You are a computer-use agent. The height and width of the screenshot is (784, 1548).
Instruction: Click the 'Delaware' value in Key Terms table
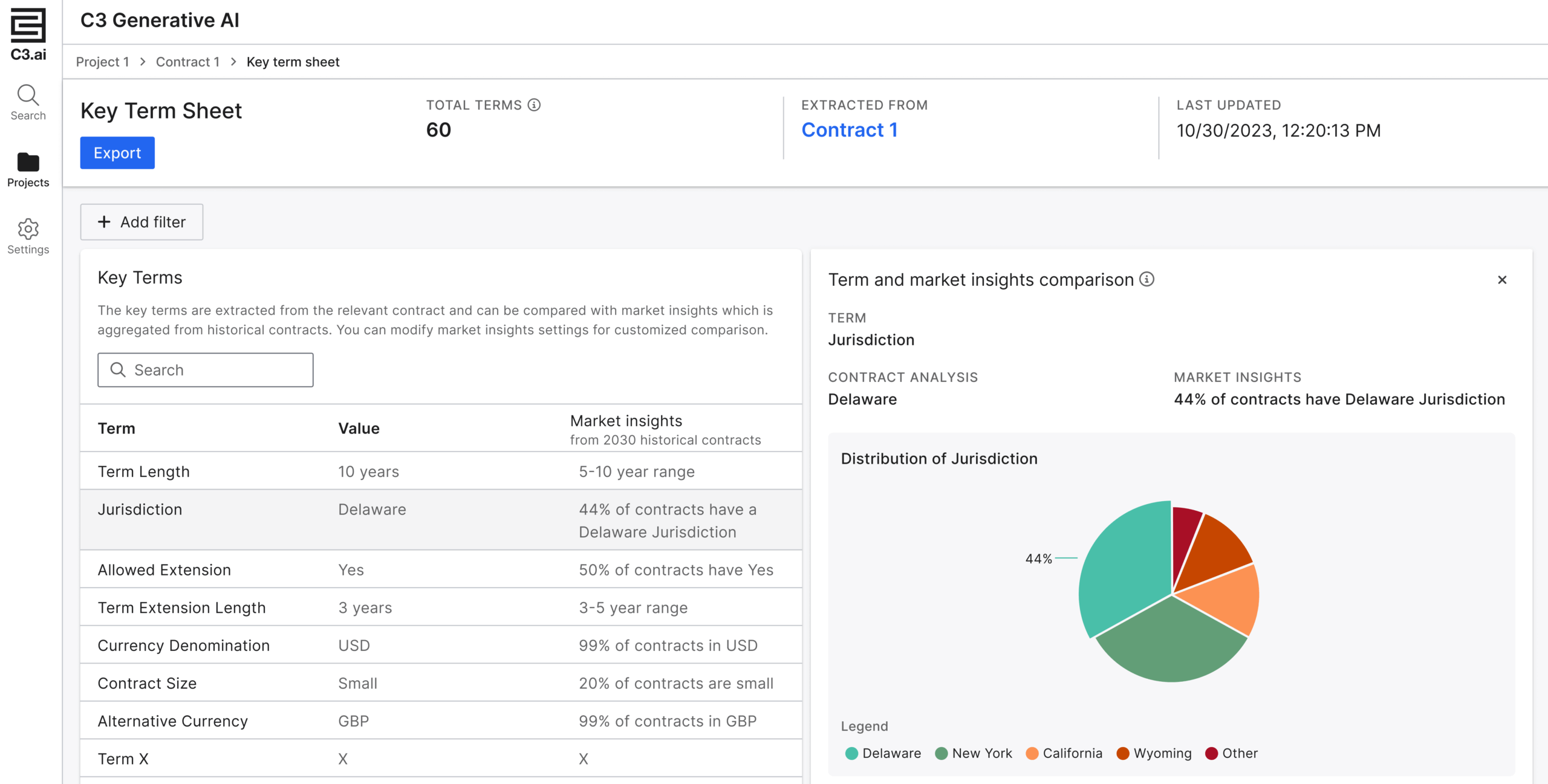[372, 510]
